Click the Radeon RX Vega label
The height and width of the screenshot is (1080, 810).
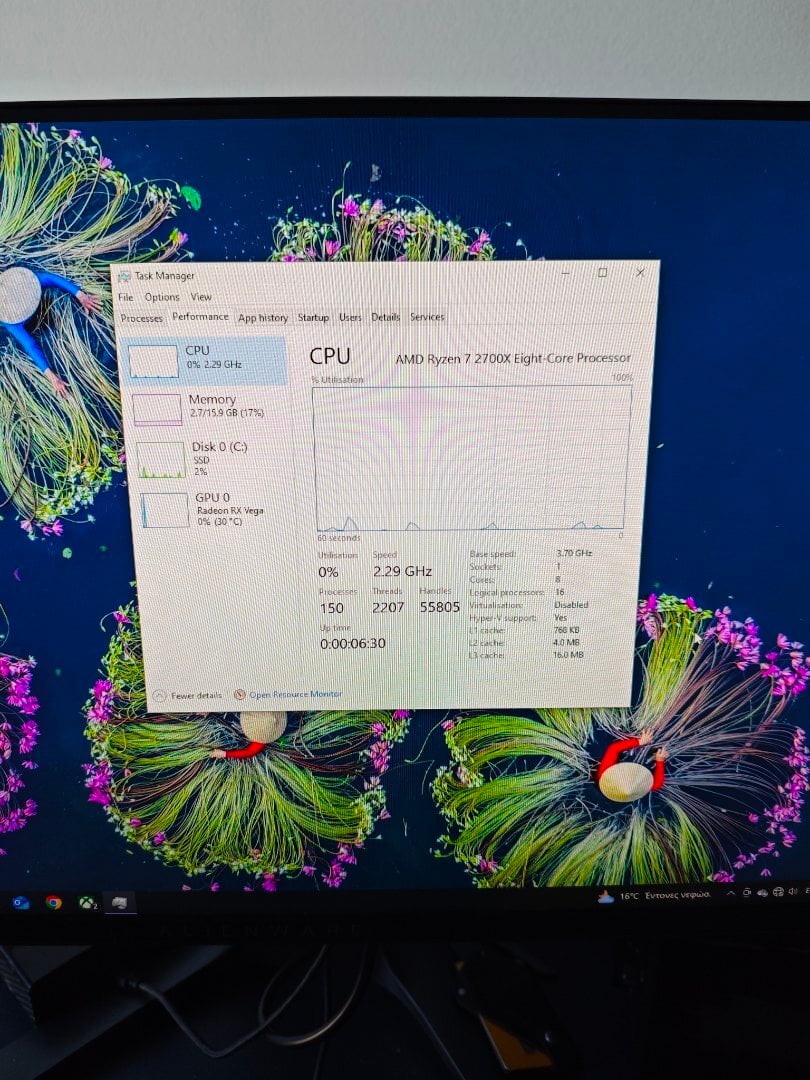[230, 510]
